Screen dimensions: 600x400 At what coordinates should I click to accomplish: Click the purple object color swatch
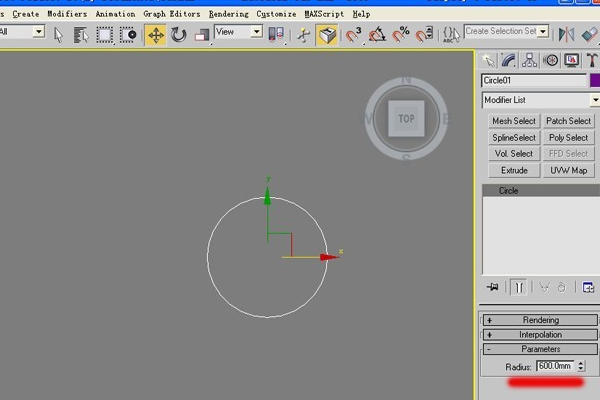595,81
